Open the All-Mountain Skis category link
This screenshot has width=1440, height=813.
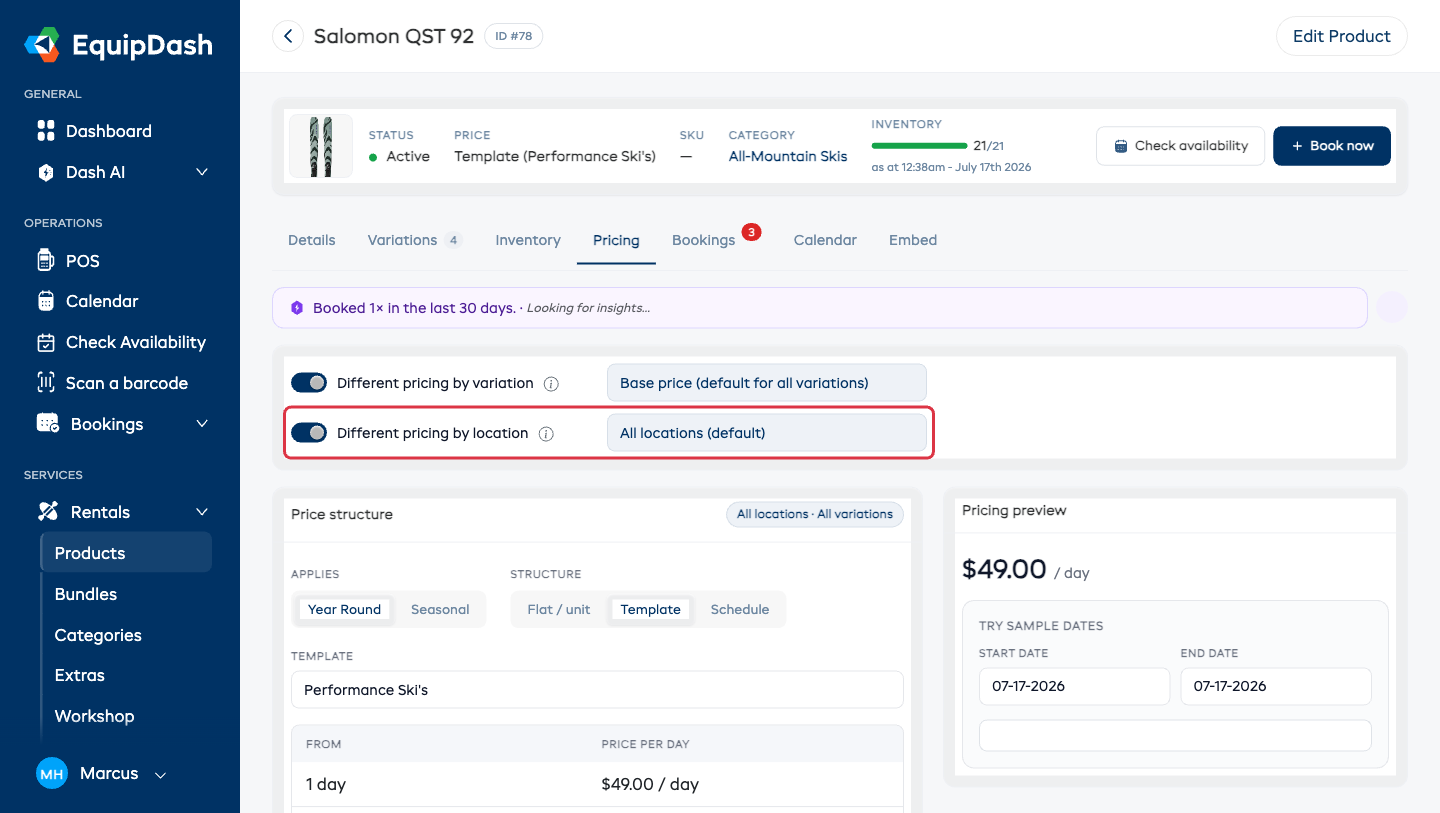click(x=788, y=156)
